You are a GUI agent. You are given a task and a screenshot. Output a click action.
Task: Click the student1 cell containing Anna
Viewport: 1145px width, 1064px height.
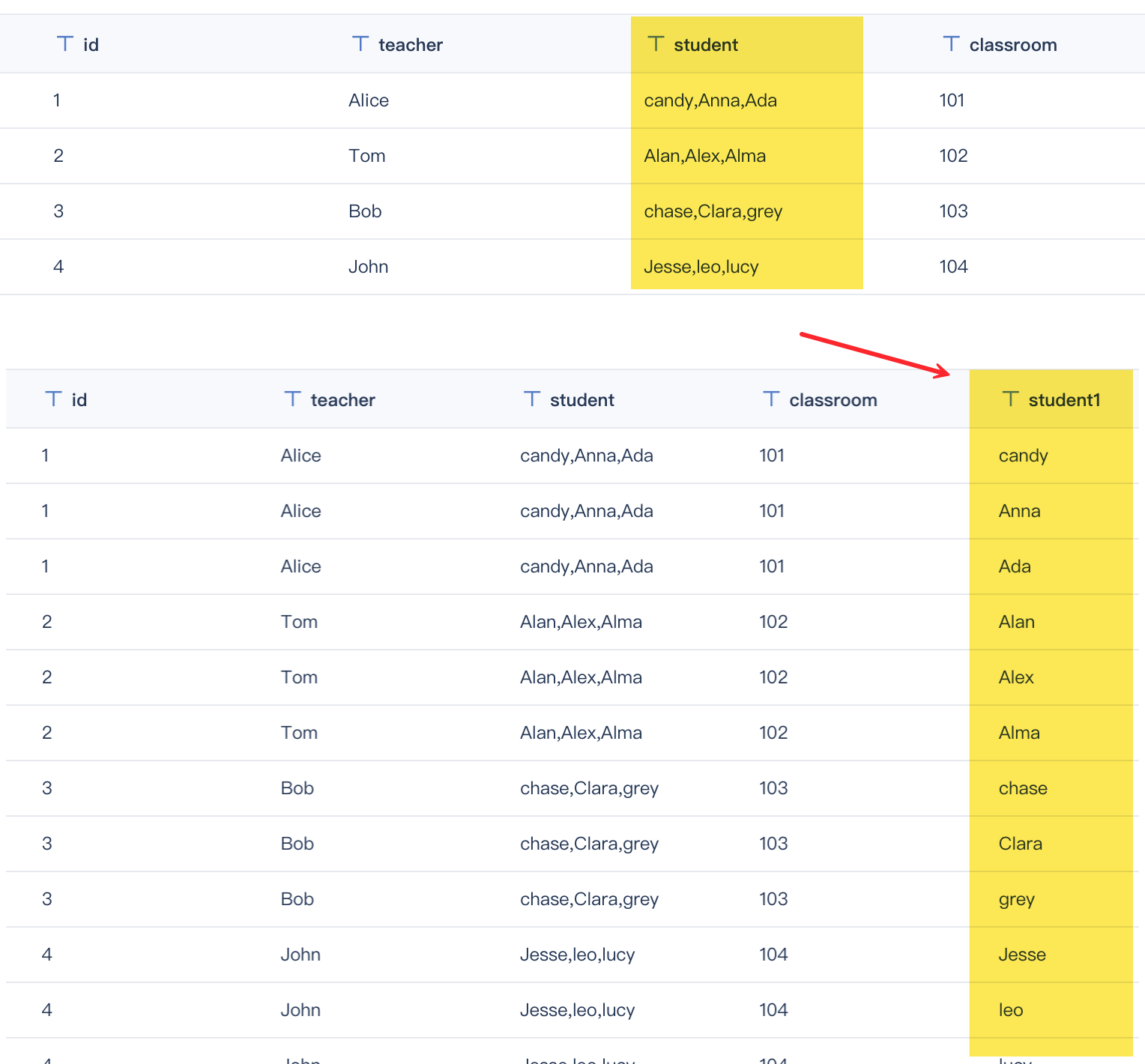(x=1019, y=511)
